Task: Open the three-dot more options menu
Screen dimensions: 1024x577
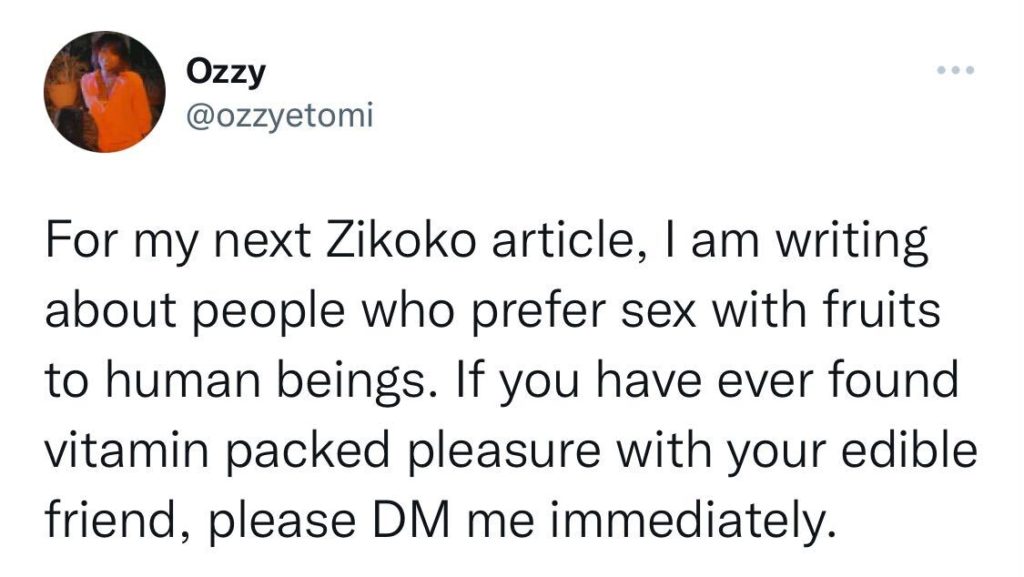Action: (954, 73)
